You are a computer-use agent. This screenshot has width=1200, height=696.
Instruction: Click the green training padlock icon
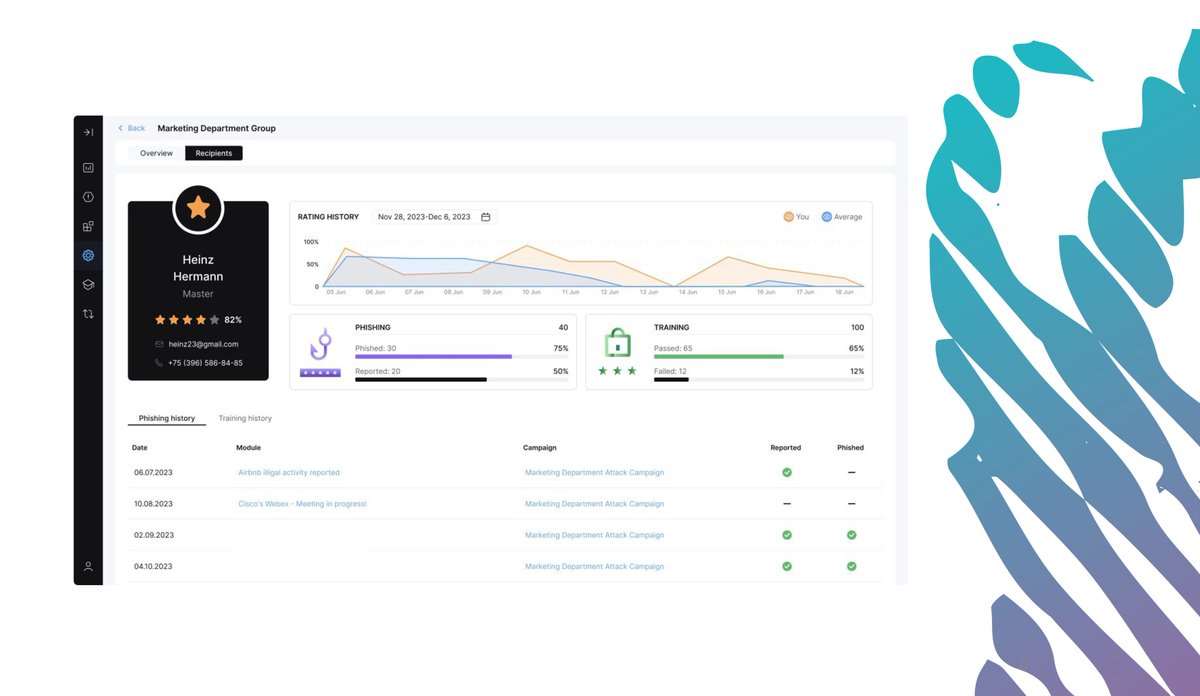[x=618, y=344]
